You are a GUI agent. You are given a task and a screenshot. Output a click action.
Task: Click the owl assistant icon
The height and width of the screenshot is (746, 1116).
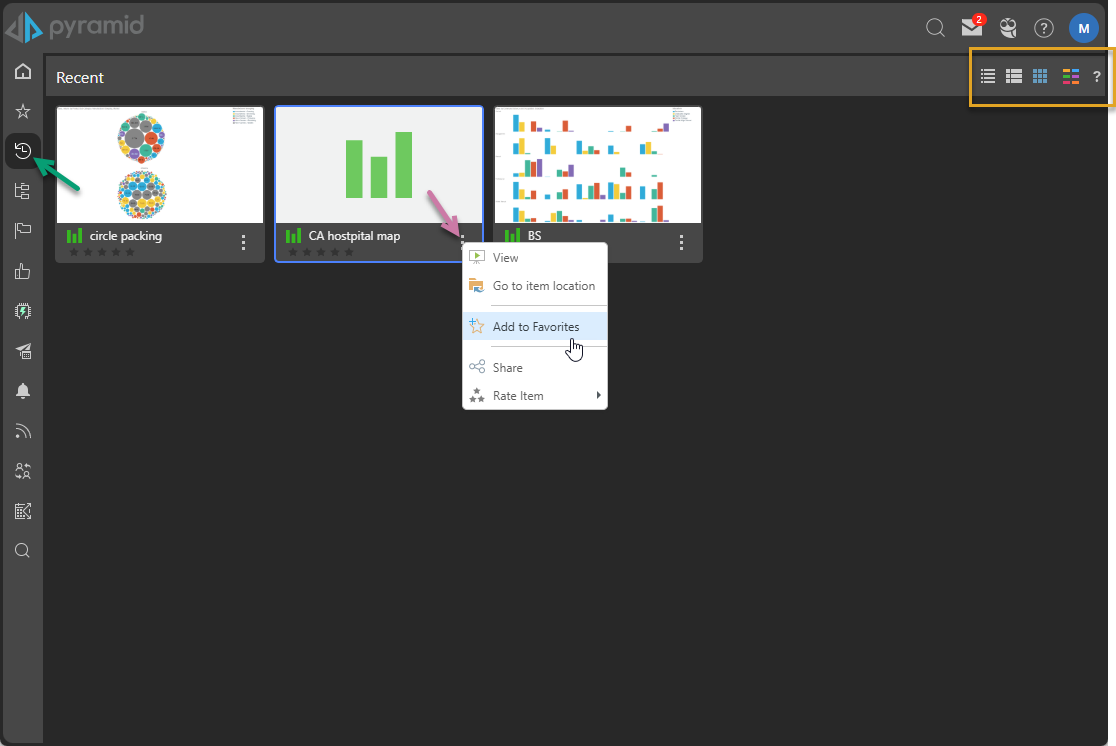[1008, 28]
